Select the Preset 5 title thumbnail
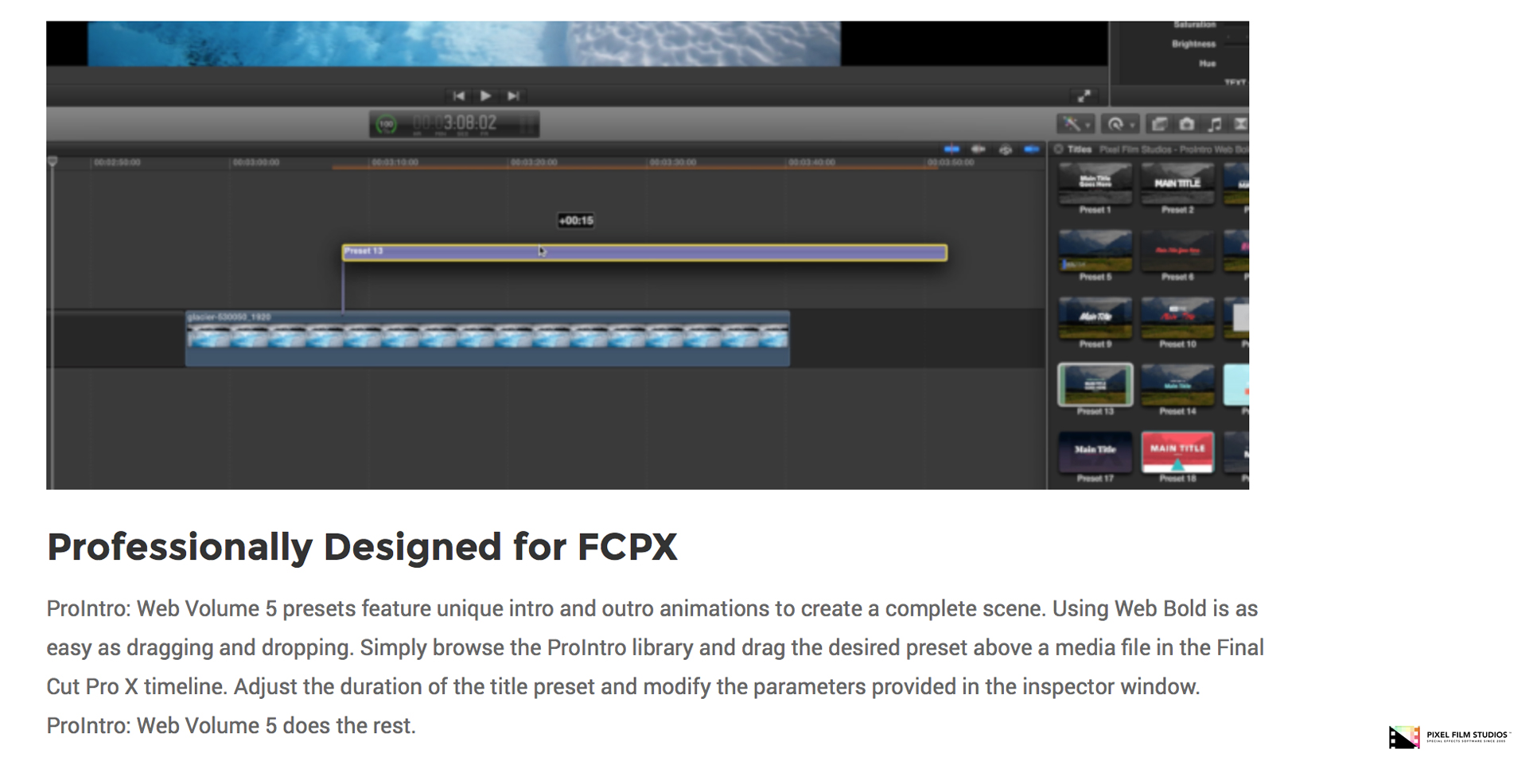 pos(1095,250)
